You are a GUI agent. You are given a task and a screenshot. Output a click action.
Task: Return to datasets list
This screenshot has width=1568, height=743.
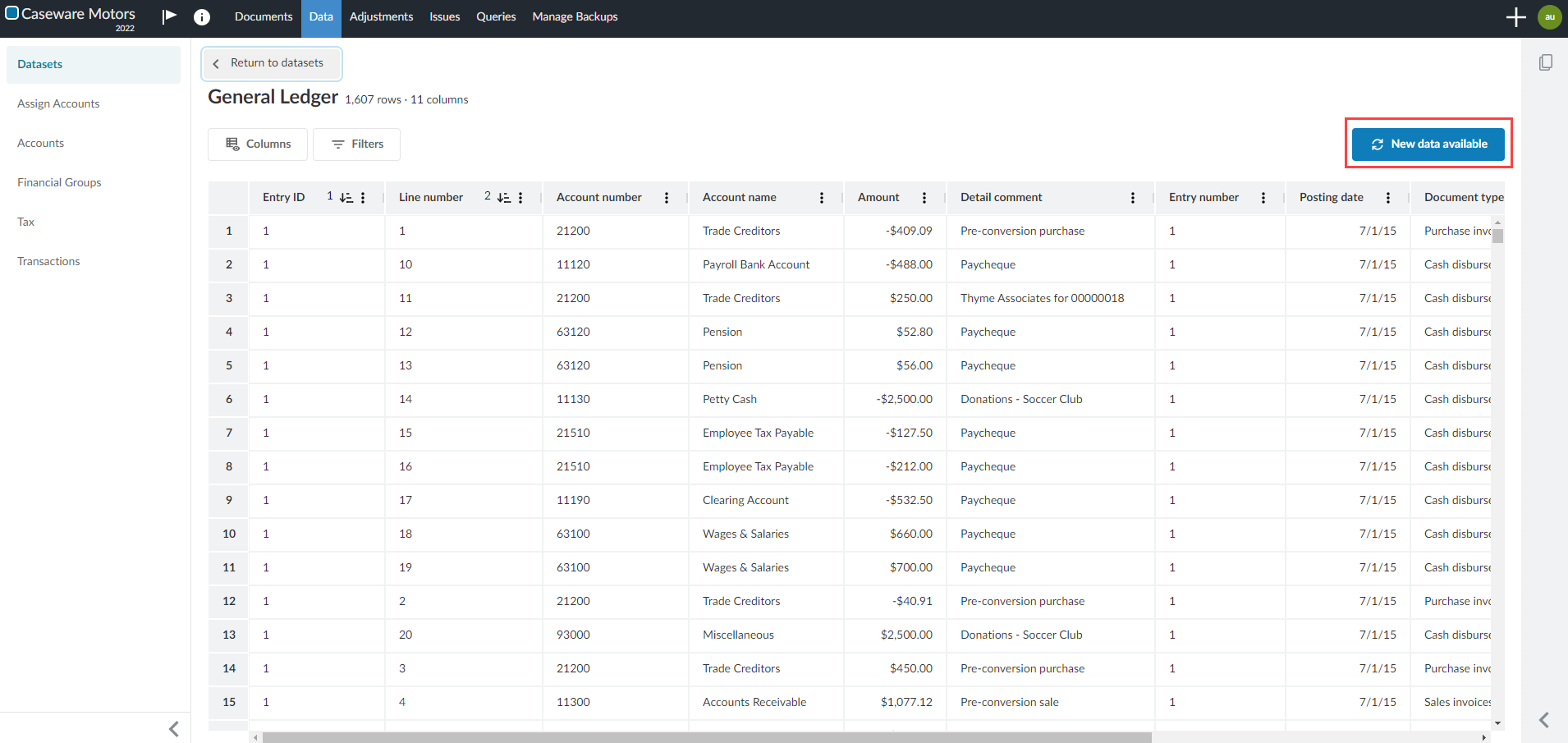pos(271,63)
